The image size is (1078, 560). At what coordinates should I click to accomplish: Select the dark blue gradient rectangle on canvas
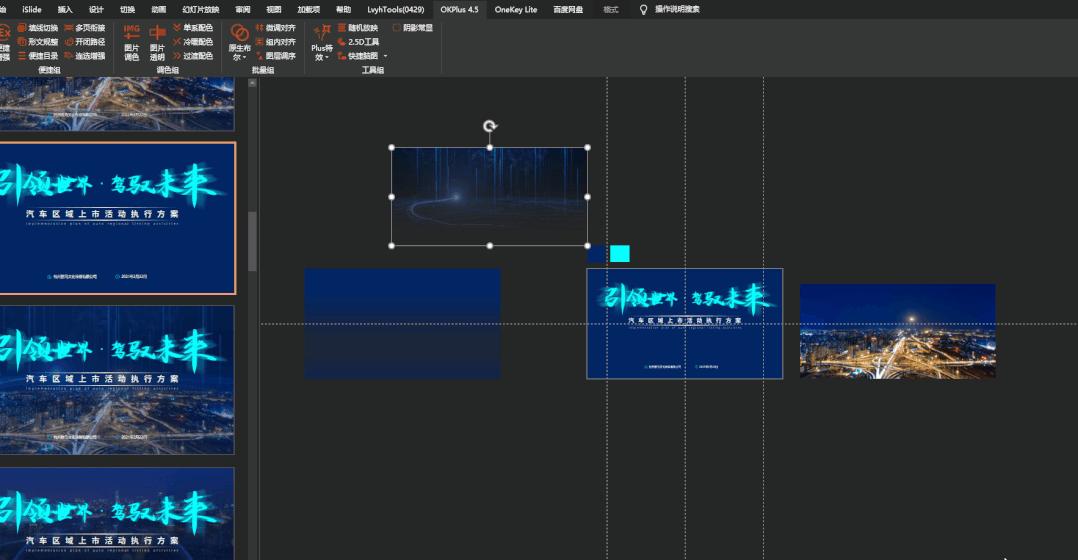click(x=402, y=324)
